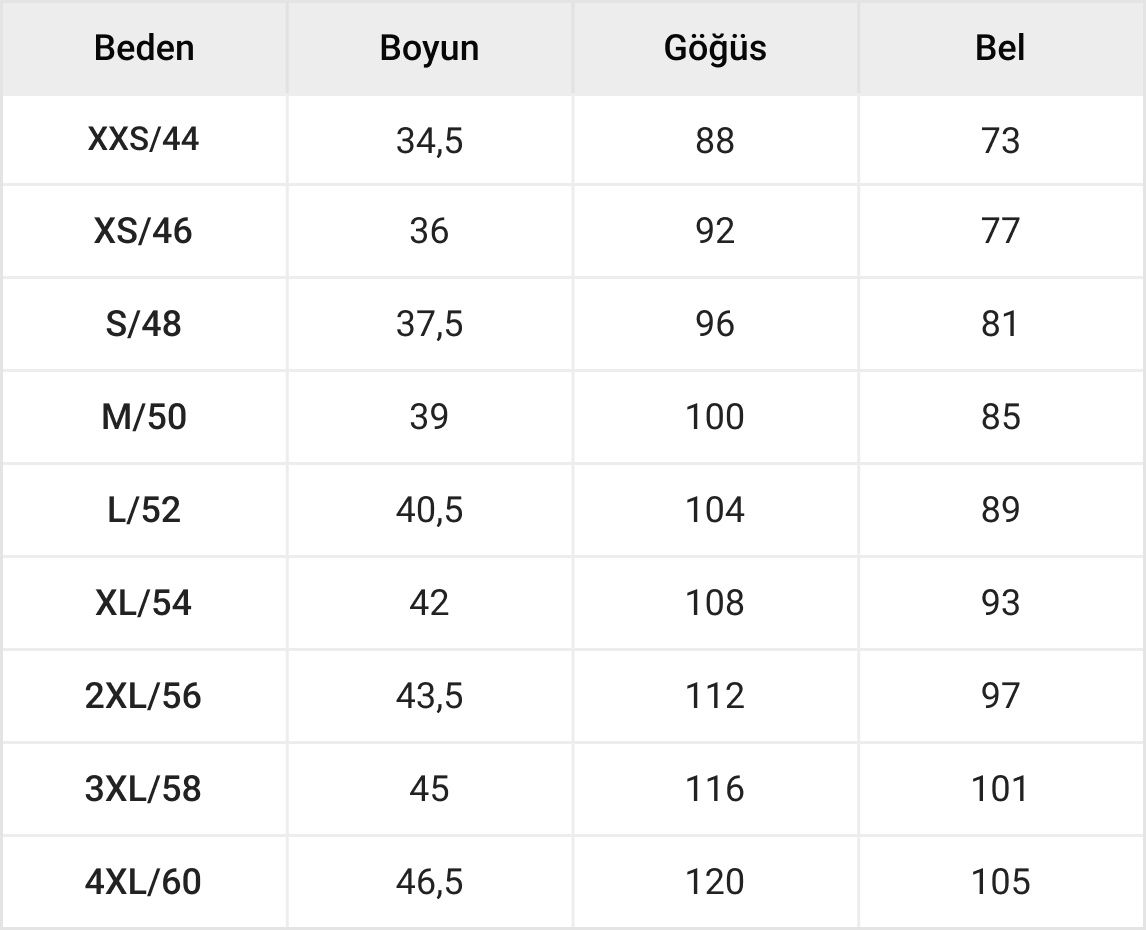Select the XL/54 size row label
The image size is (1146, 930).
coord(144,603)
